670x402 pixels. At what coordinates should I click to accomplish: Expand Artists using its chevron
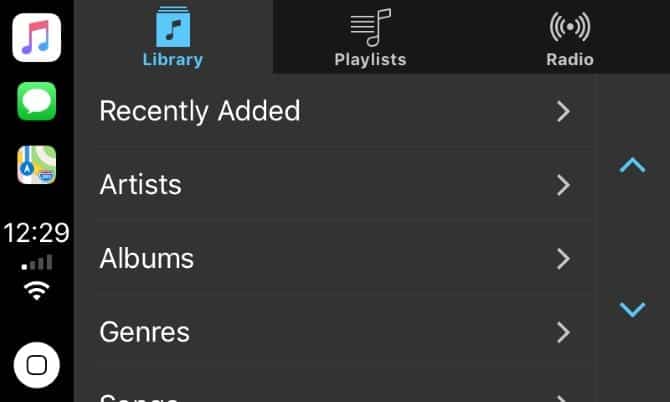[563, 185]
